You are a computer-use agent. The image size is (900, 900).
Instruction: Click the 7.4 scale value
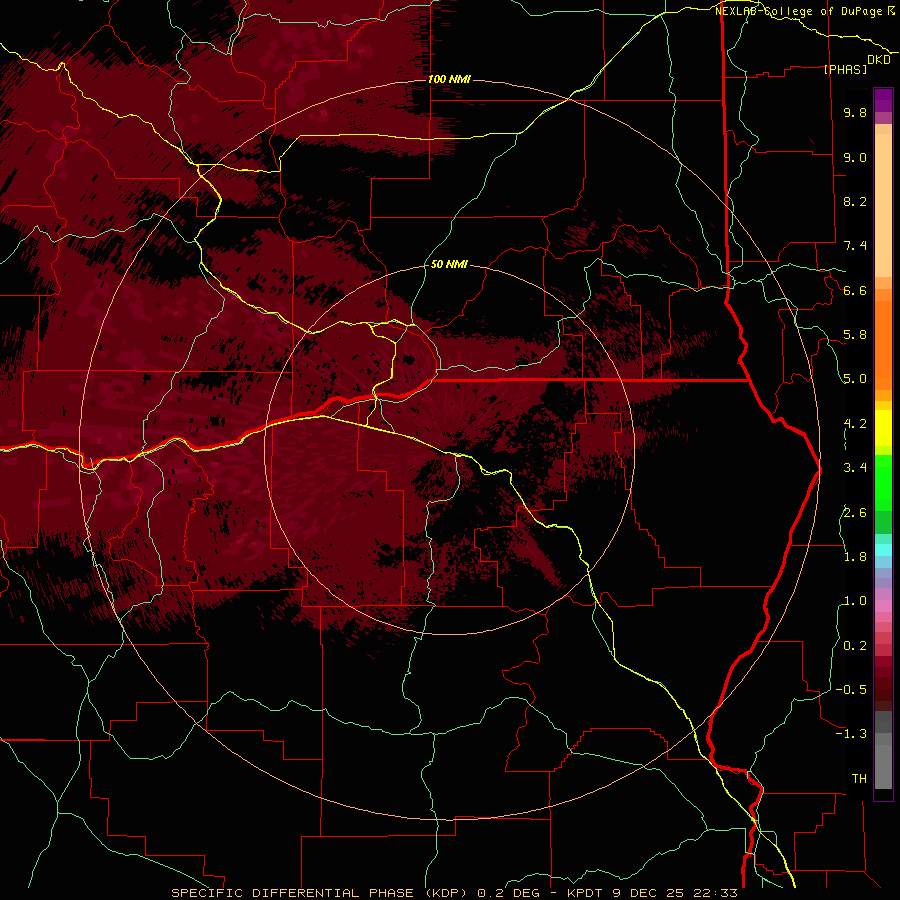pyautogui.click(x=855, y=246)
